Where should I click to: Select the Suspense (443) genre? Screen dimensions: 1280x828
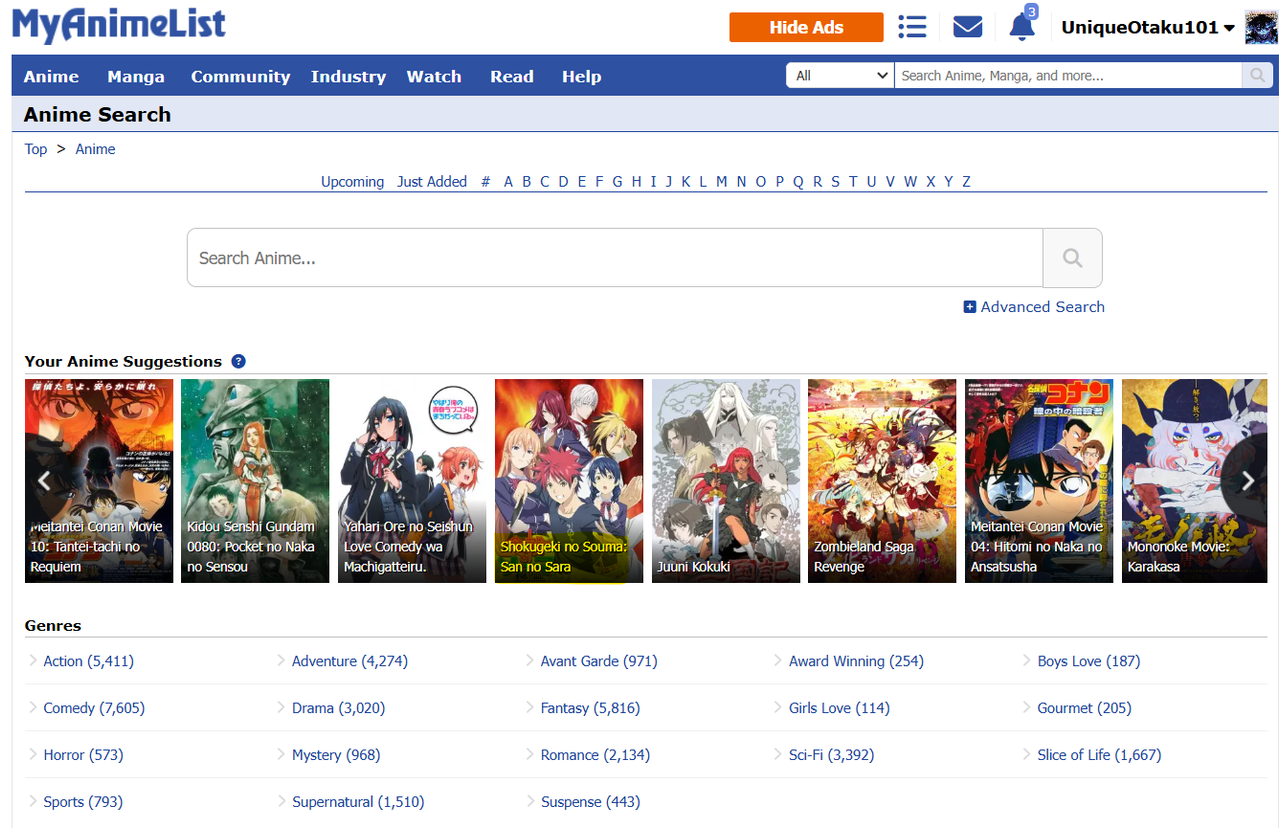tap(590, 802)
